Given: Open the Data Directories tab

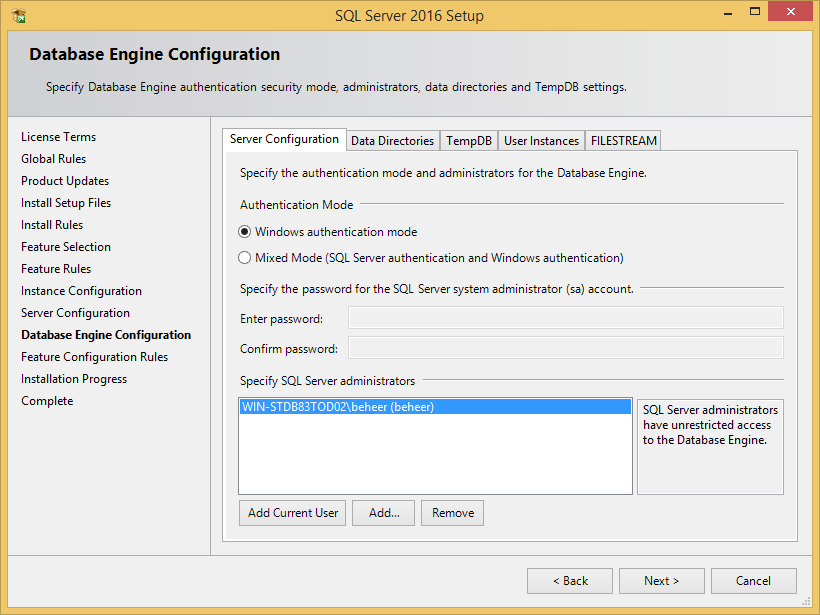Looking at the screenshot, I should [x=392, y=141].
